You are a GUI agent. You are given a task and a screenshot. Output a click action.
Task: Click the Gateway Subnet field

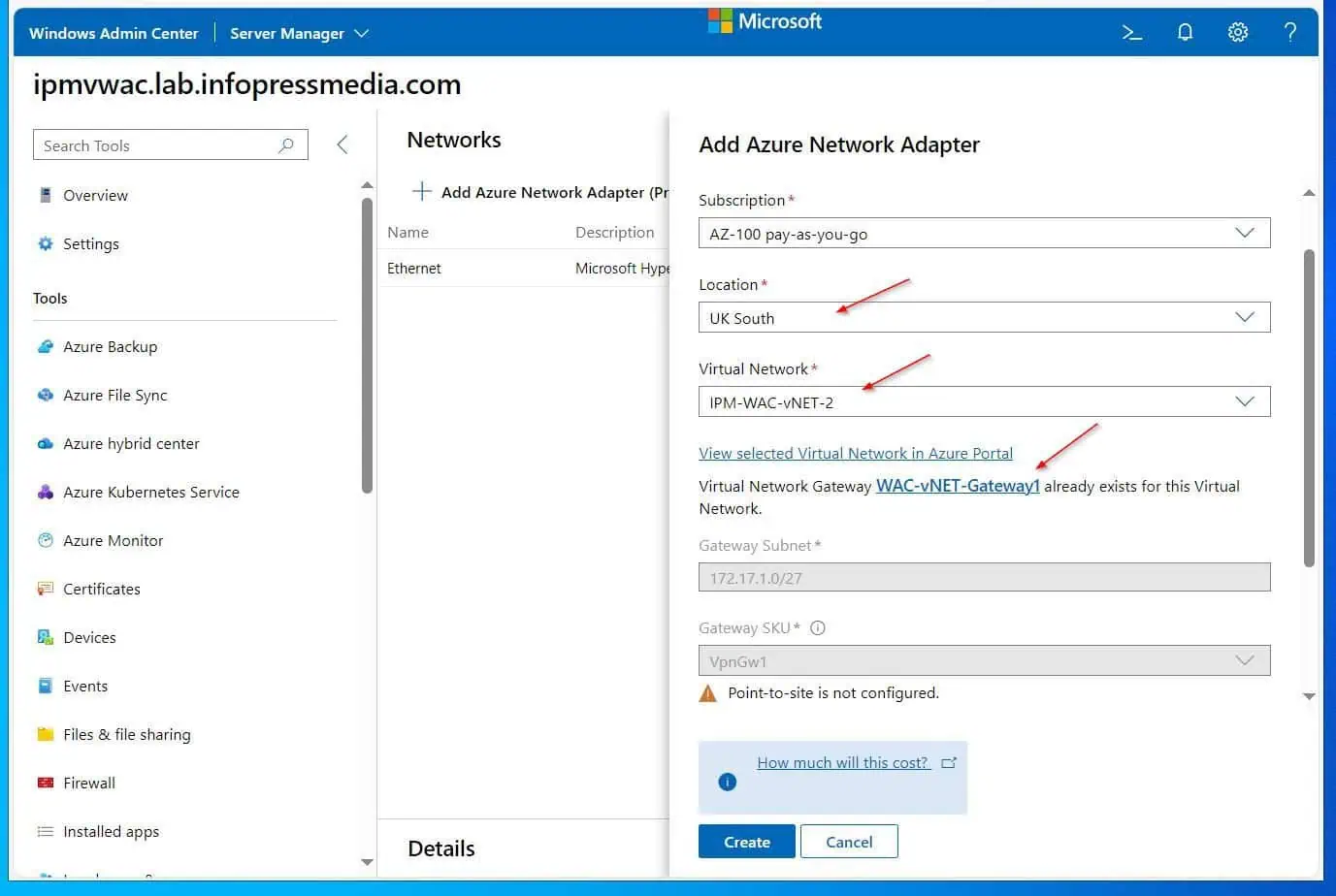[984, 577]
